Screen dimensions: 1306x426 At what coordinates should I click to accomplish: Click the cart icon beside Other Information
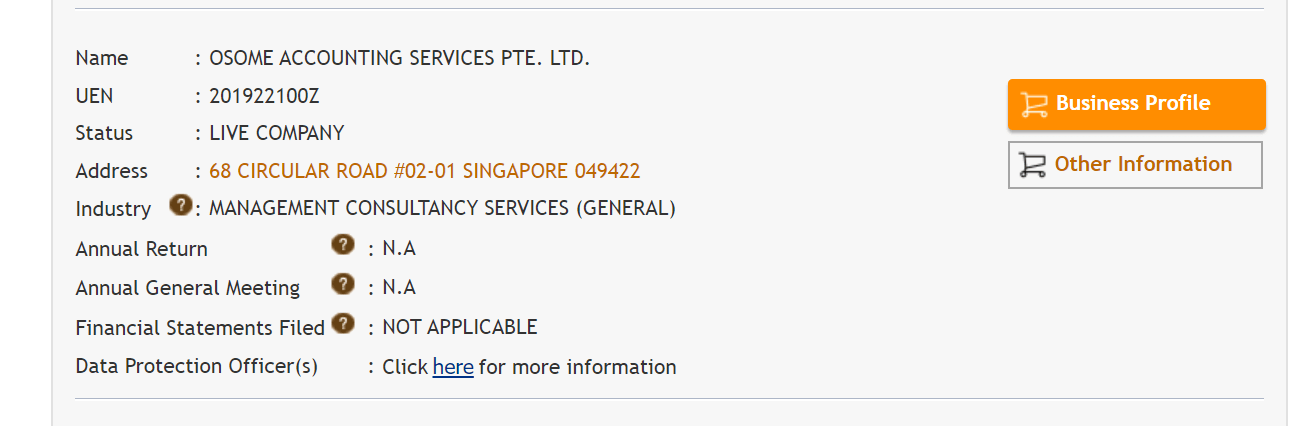1032,165
